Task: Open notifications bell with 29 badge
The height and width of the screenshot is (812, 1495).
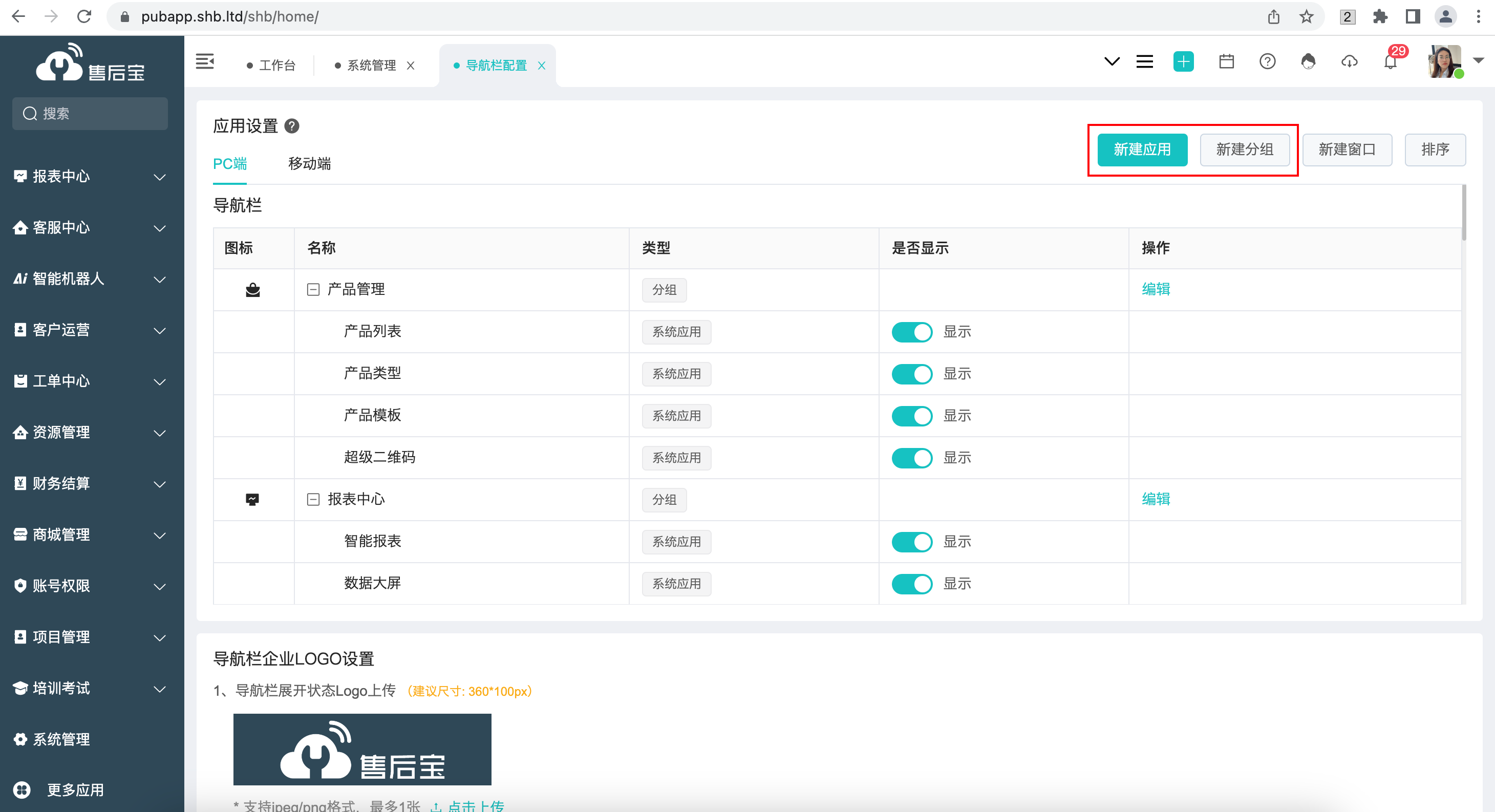Action: tap(1390, 61)
